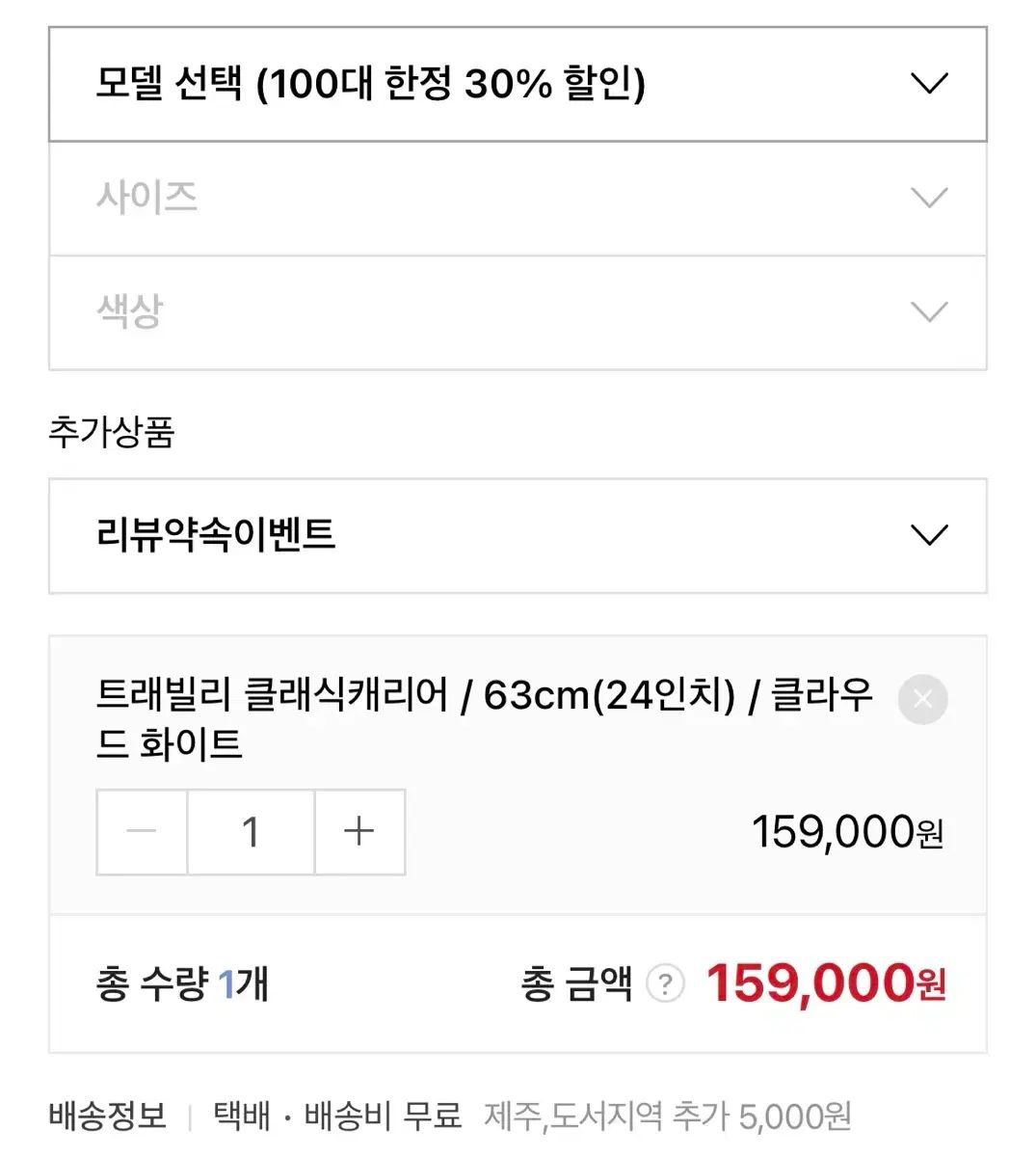Click the 총 금액 help question mark icon
The width and height of the screenshot is (1036, 1157).
pos(665,984)
